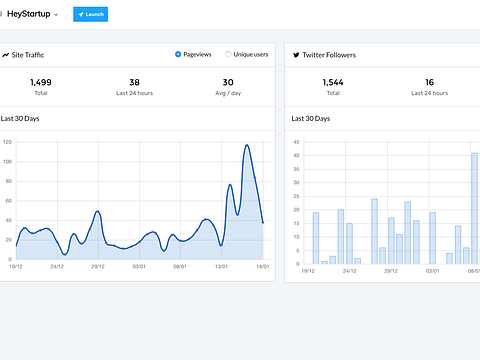Click the Site Traffic trend line icon

tap(5, 55)
